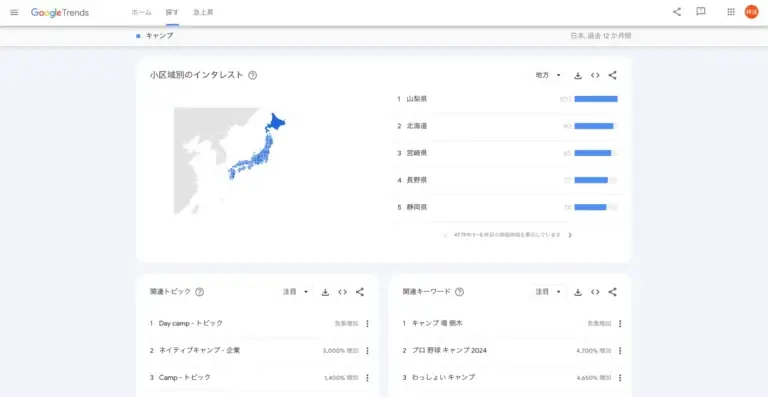
Task: Get embed code for subregion interest card
Action: 595,75
